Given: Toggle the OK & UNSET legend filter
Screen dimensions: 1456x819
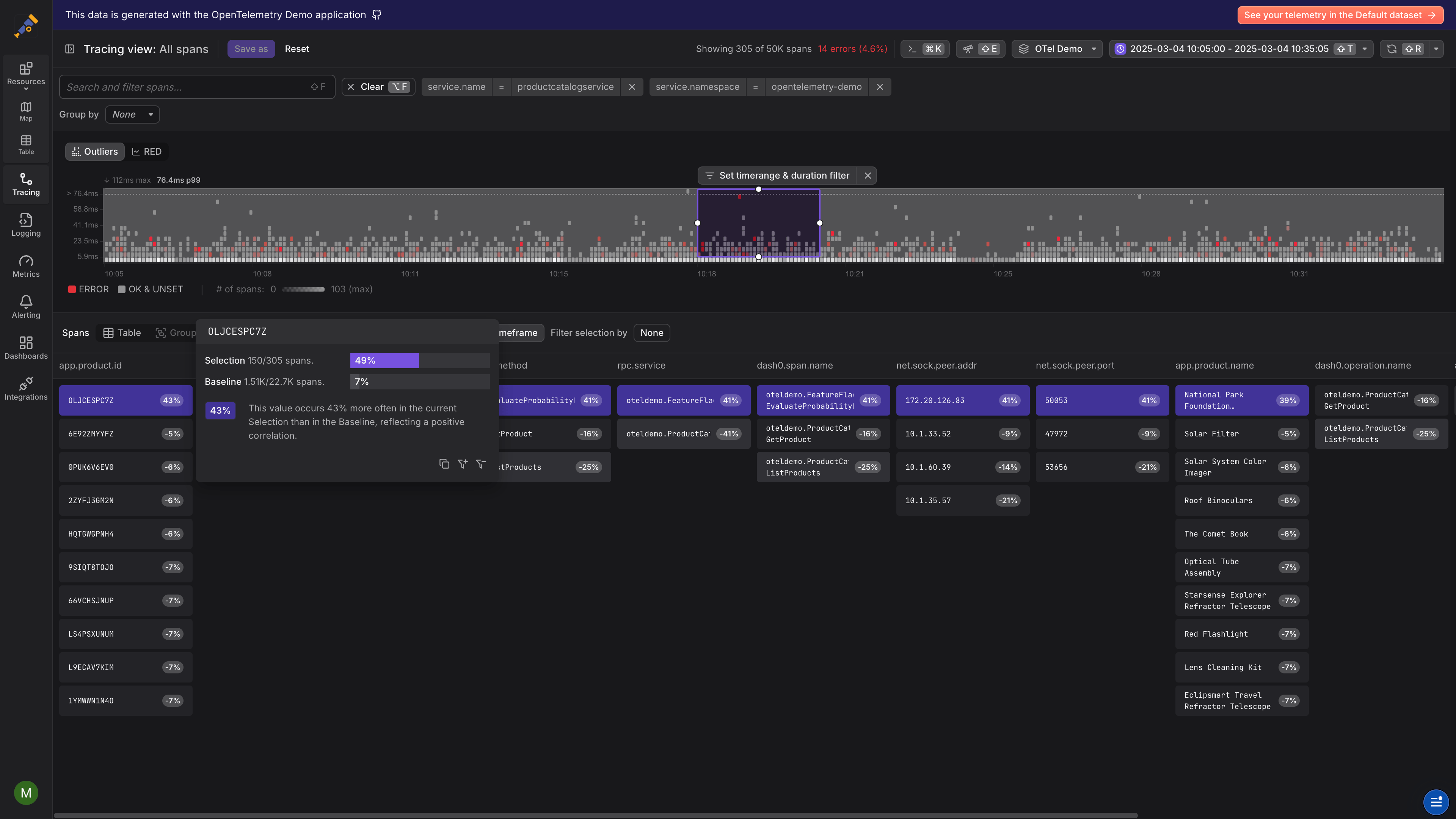Looking at the screenshot, I should (x=151, y=289).
